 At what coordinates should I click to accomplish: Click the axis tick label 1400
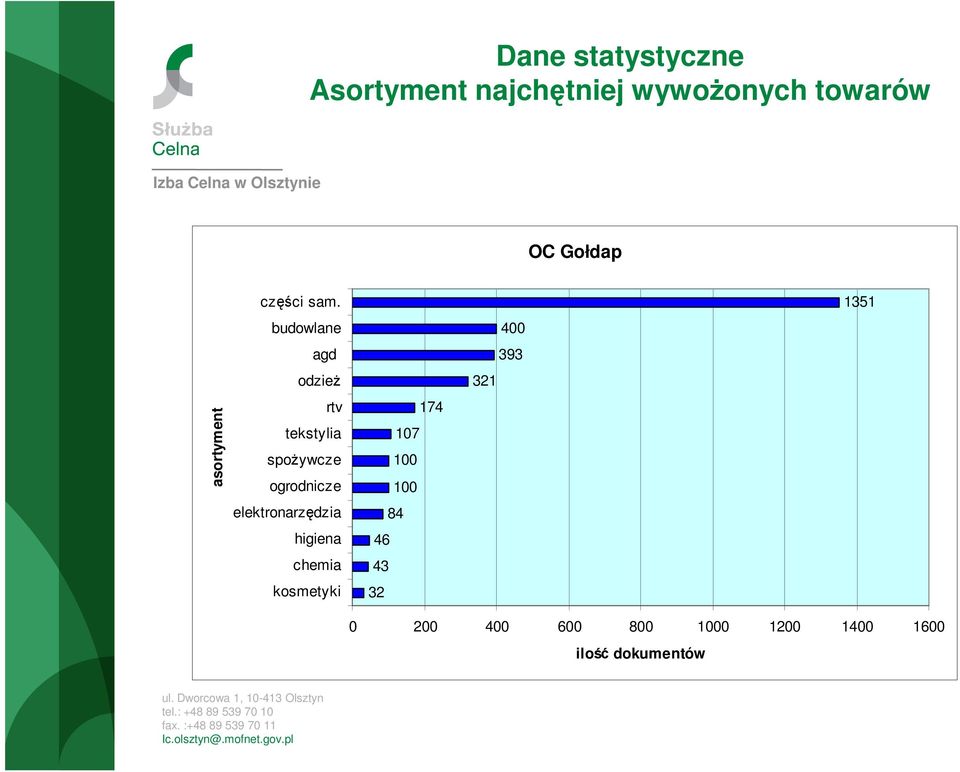pos(857,627)
